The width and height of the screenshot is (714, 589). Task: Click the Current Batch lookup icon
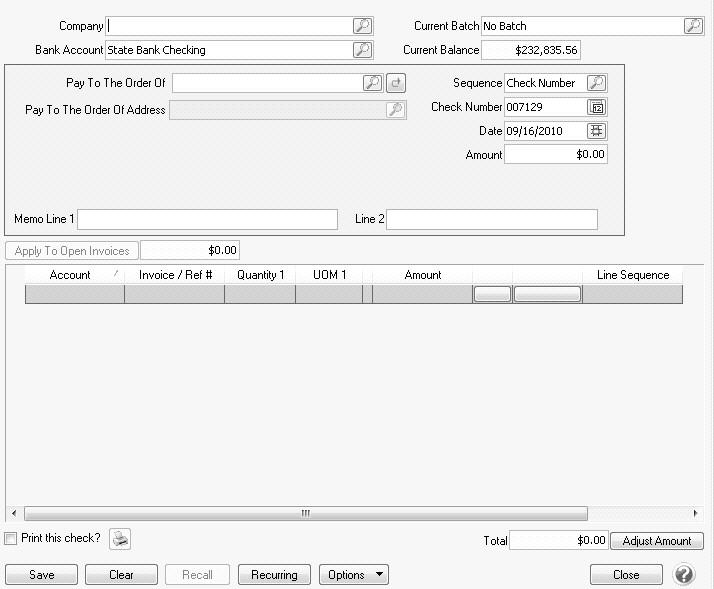693,26
